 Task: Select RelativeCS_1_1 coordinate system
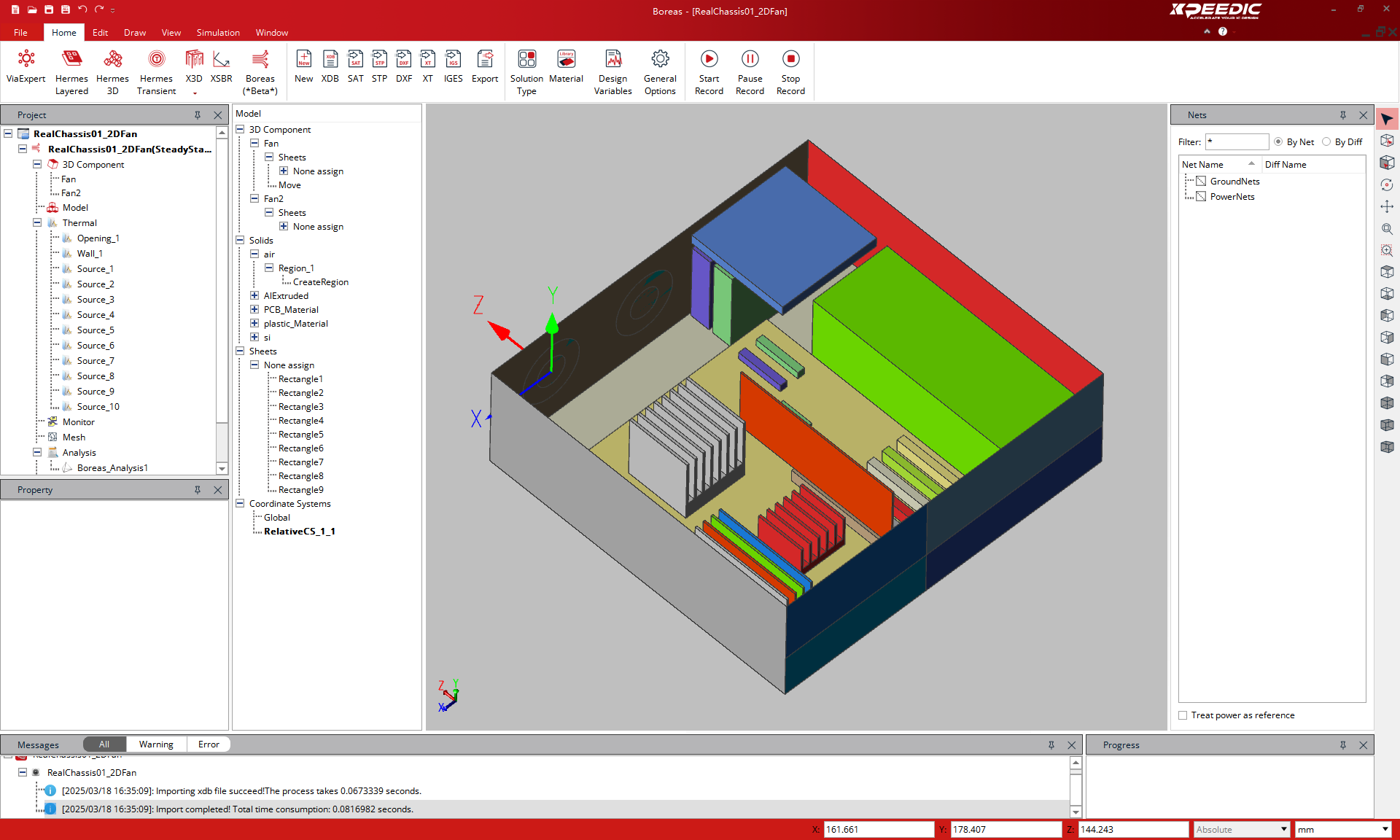[300, 531]
